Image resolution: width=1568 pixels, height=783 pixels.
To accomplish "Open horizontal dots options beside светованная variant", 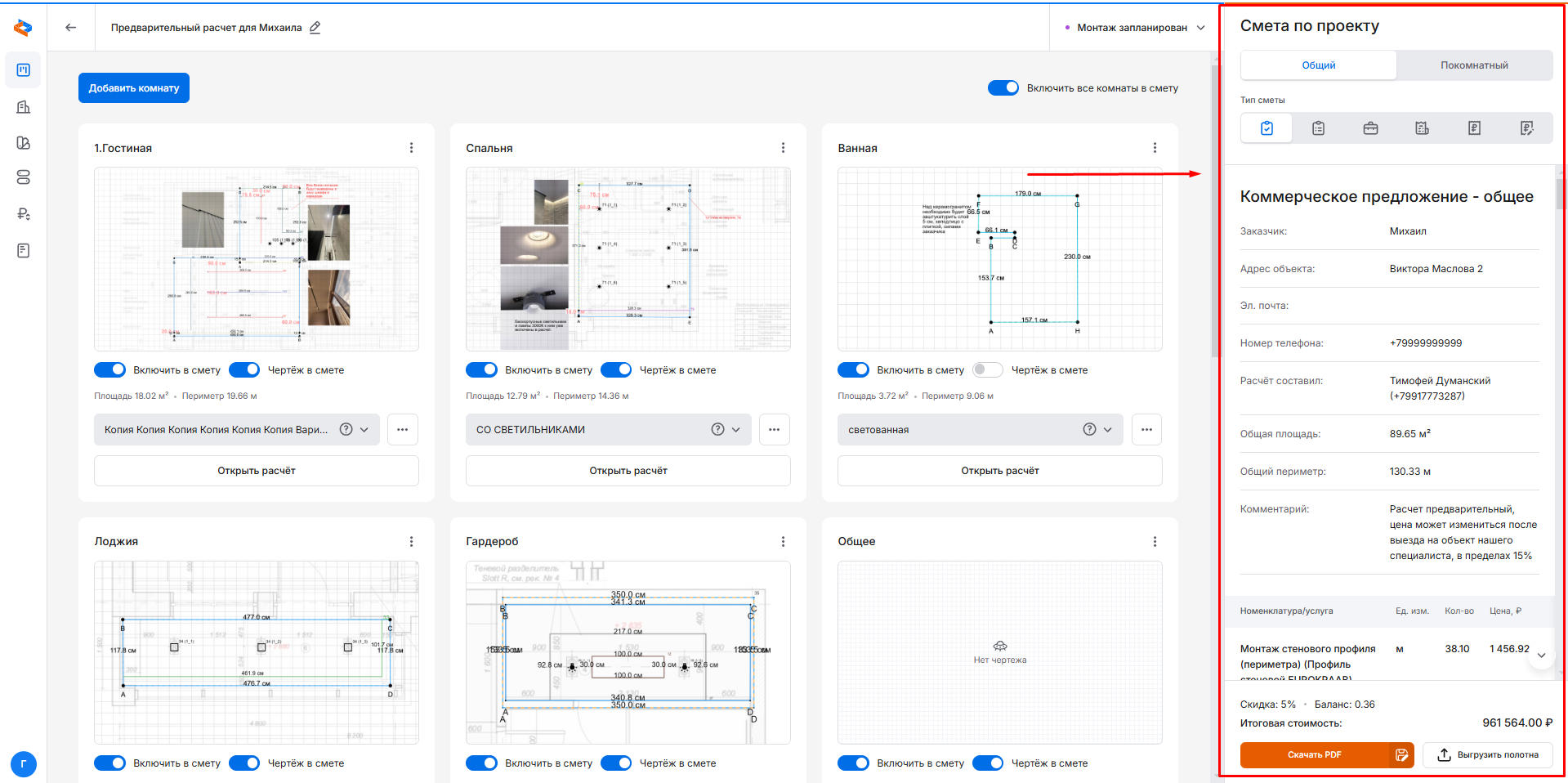I will [x=1146, y=429].
